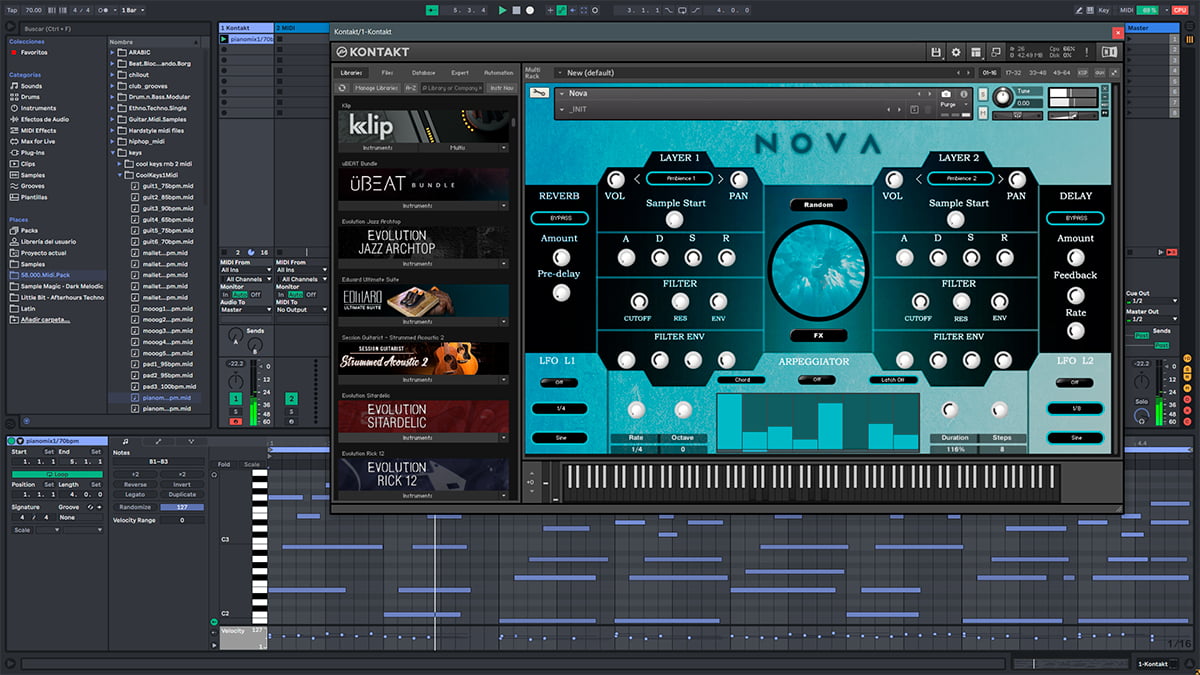Click the Nova instrument wrench icon
Viewport: 1200px width, 675px height.
540,93
